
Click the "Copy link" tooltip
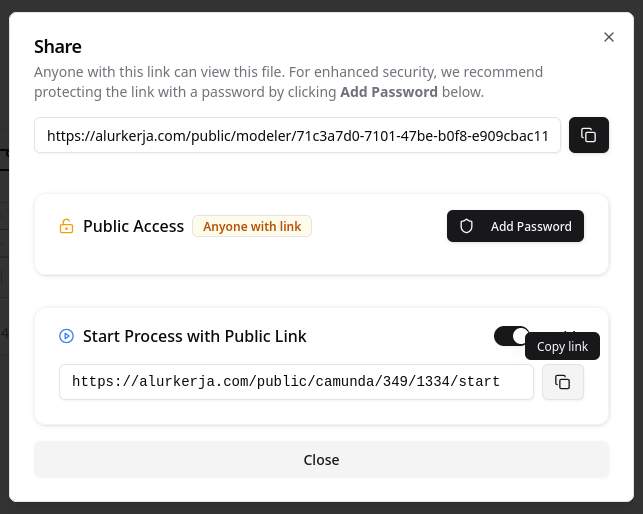coord(562,347)
